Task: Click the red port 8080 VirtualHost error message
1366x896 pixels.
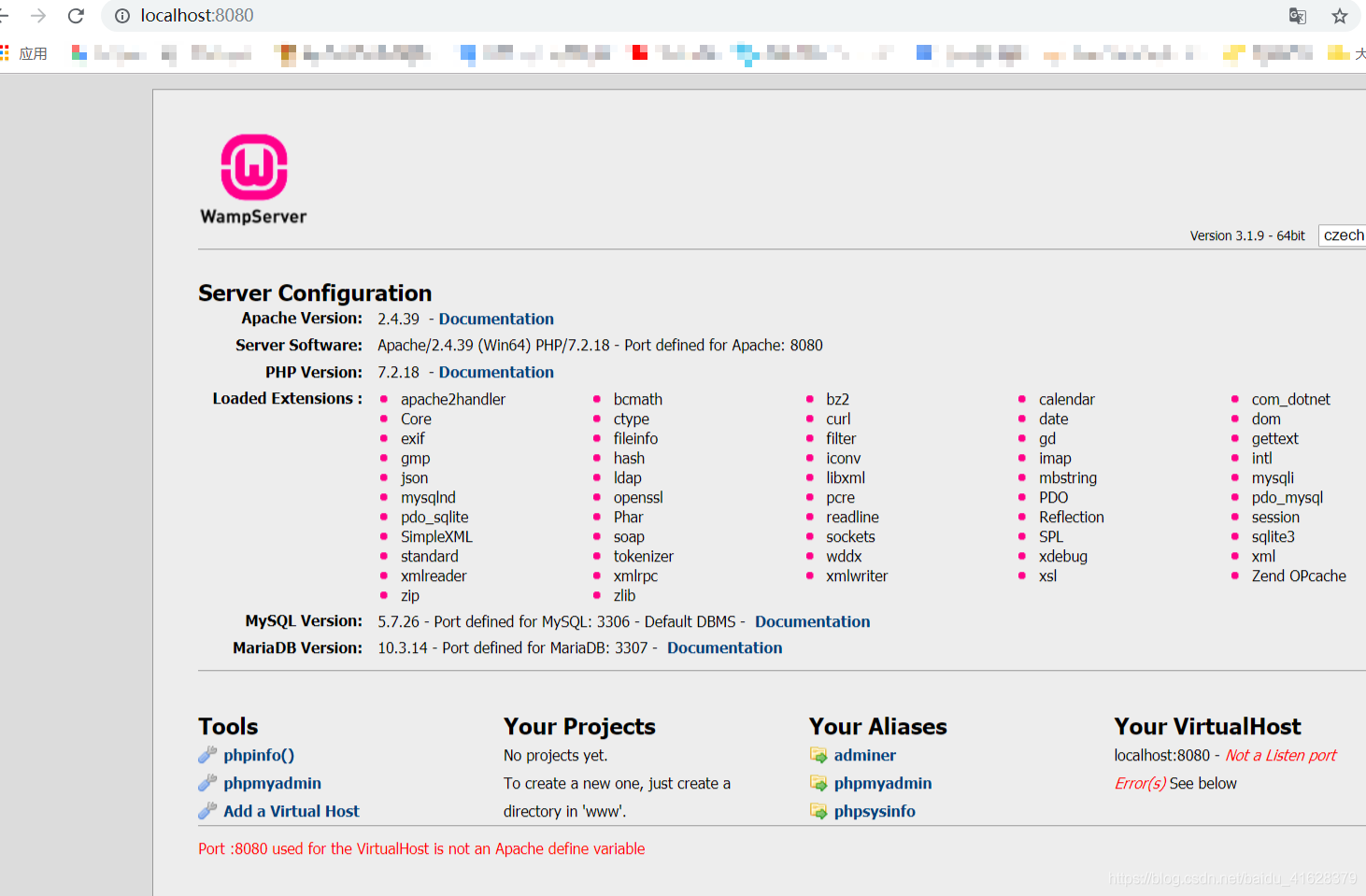Action: click(x=421, y=848)
